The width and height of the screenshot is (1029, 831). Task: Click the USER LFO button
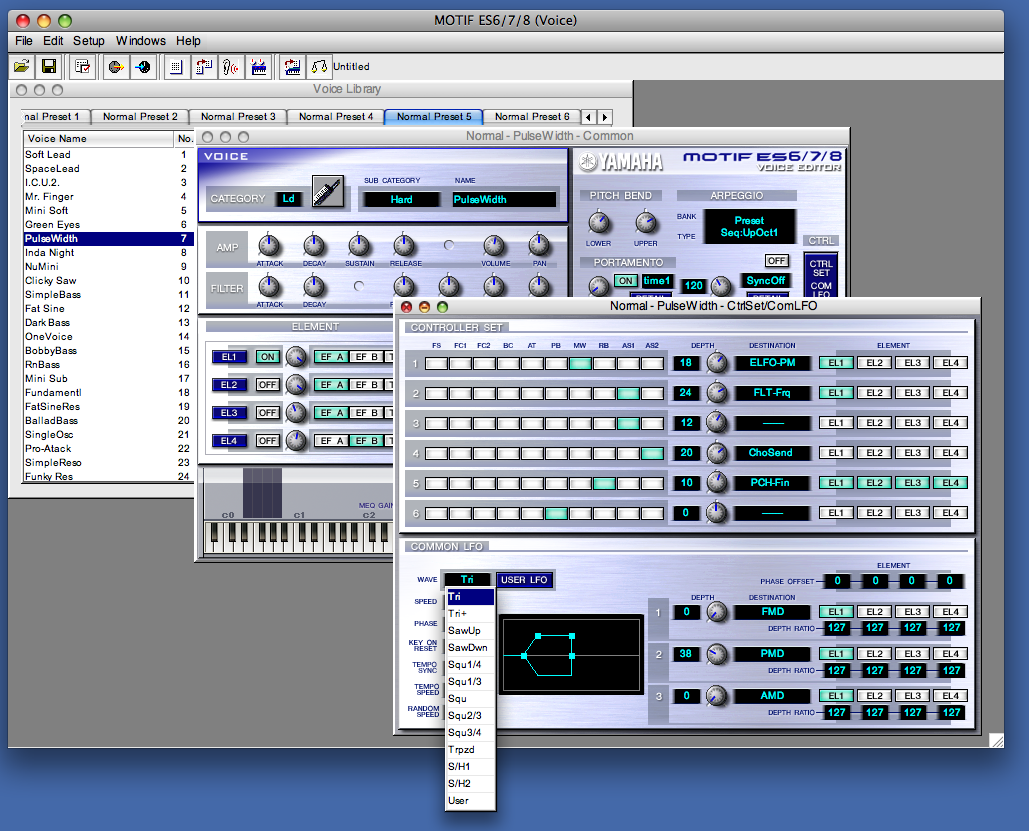pyautogui.click(x=524, y=580)
